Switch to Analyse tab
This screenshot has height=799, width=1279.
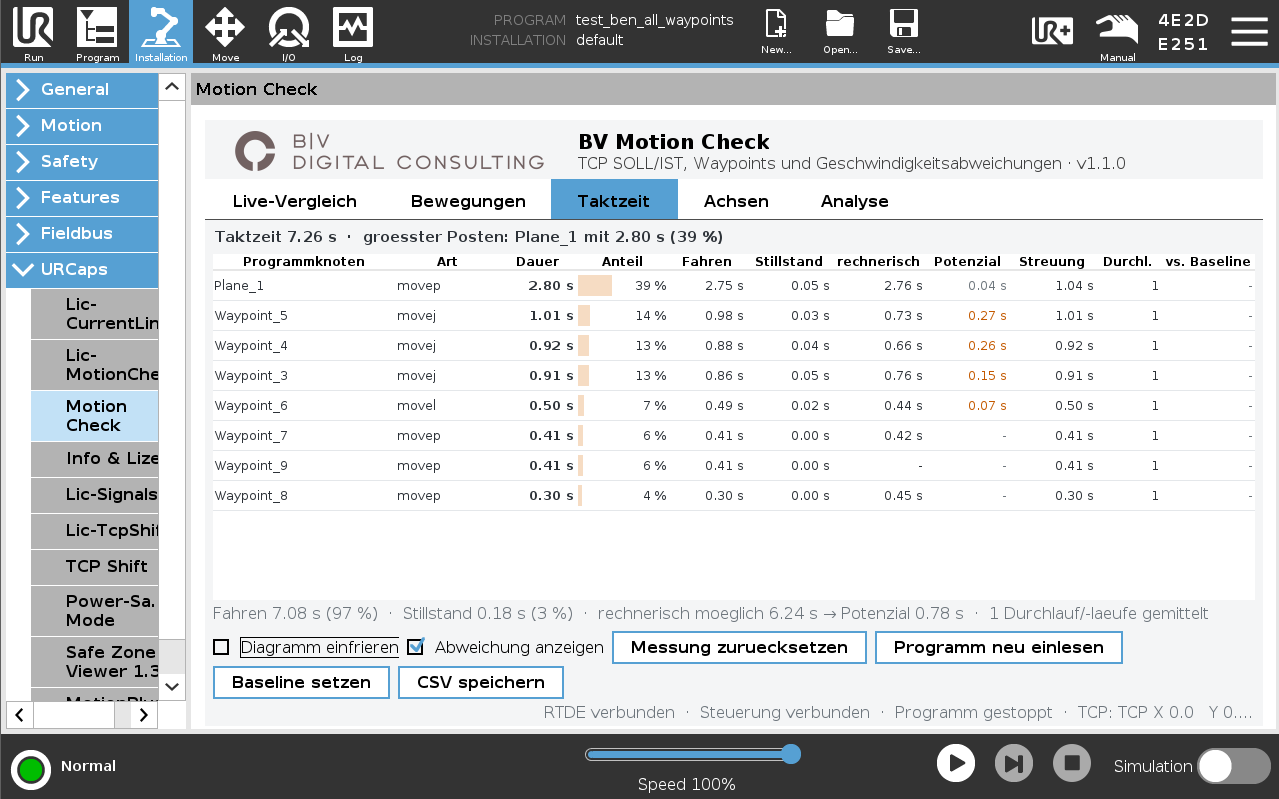855,201
